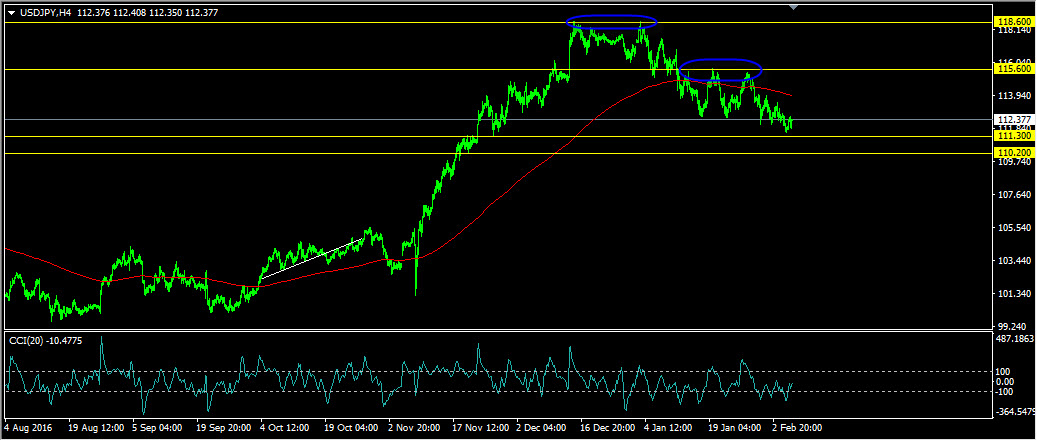The image size is (1037, 441).
Task: Select the 110.200 yellow price level label
Action: point(1015,153)
